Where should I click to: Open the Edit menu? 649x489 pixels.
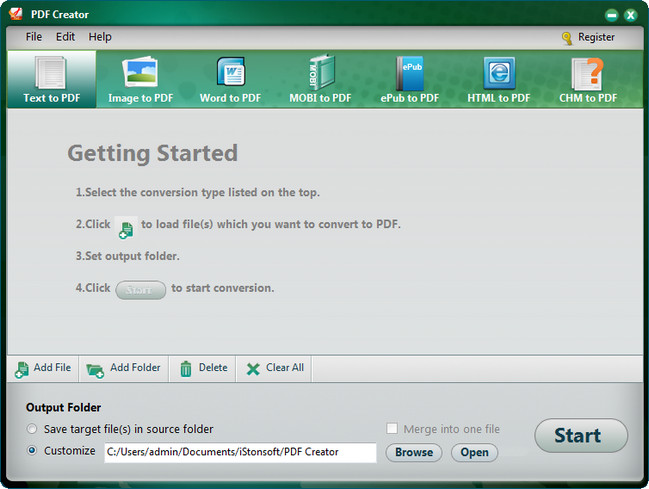pyautogui.click(x=65, y=37)
